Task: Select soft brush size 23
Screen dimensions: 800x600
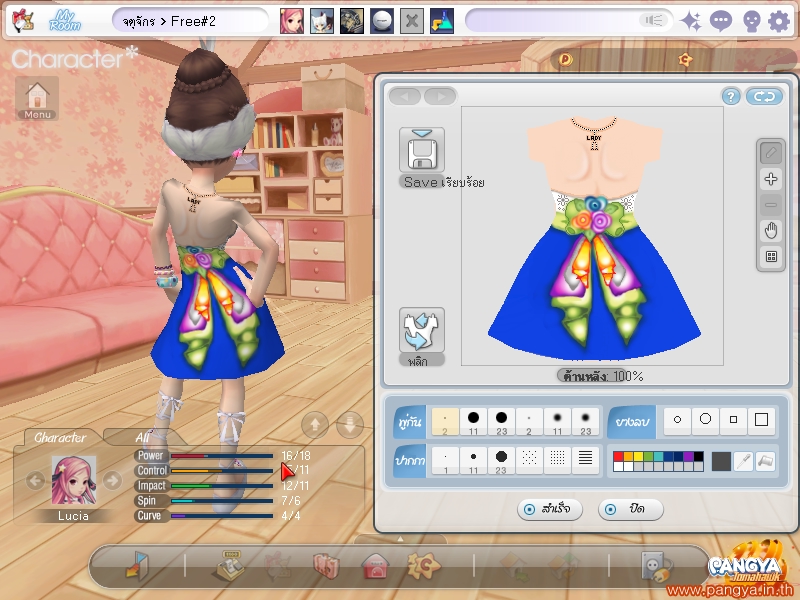Action: point(585,422)
